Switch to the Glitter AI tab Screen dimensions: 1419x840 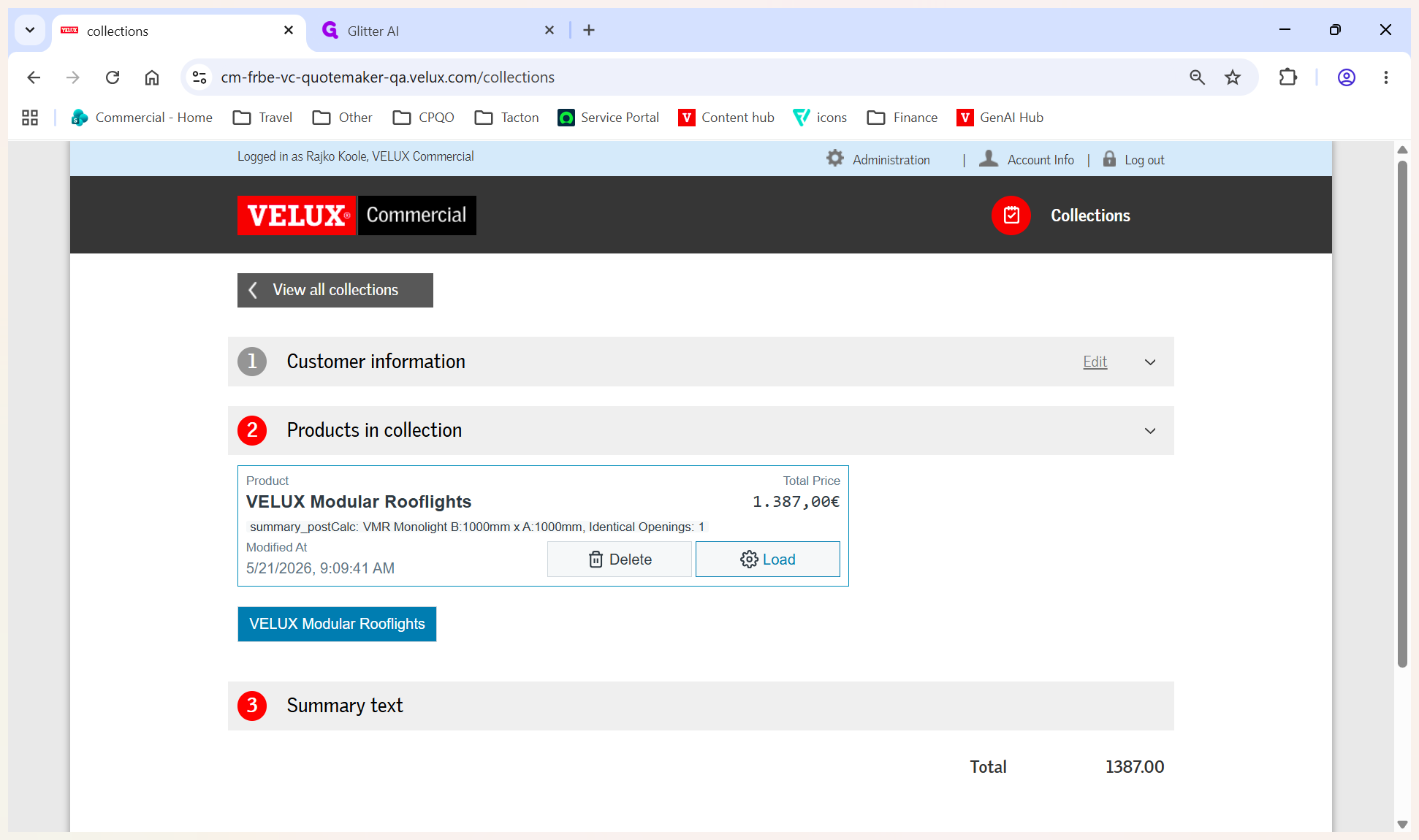[x=438, y=31]
